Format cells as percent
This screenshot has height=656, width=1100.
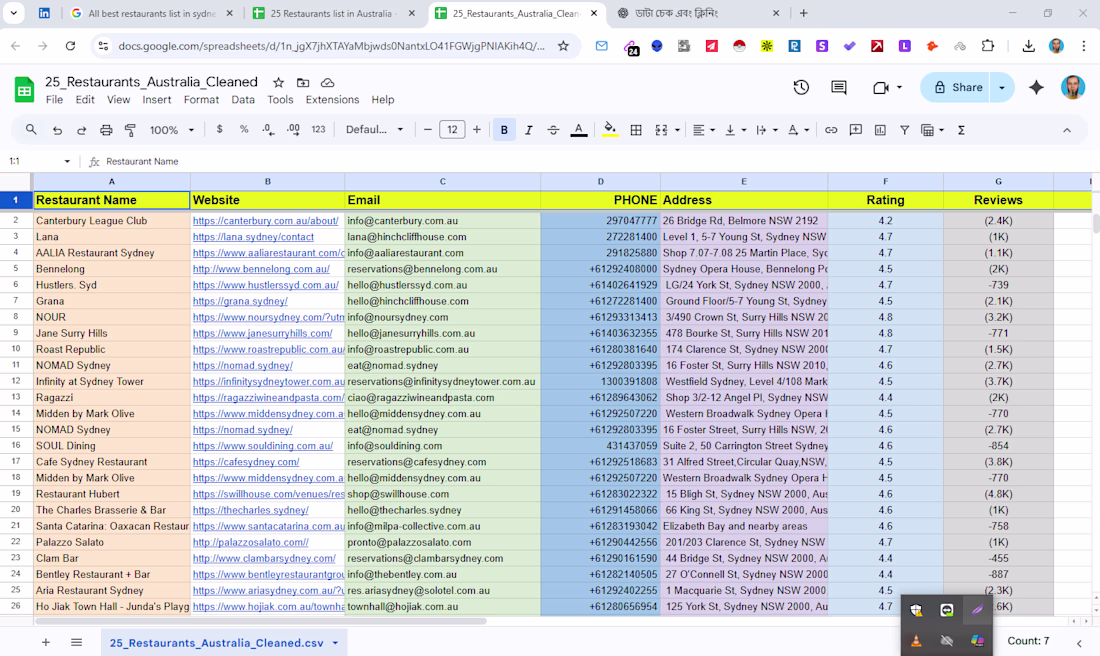(244, 129)
